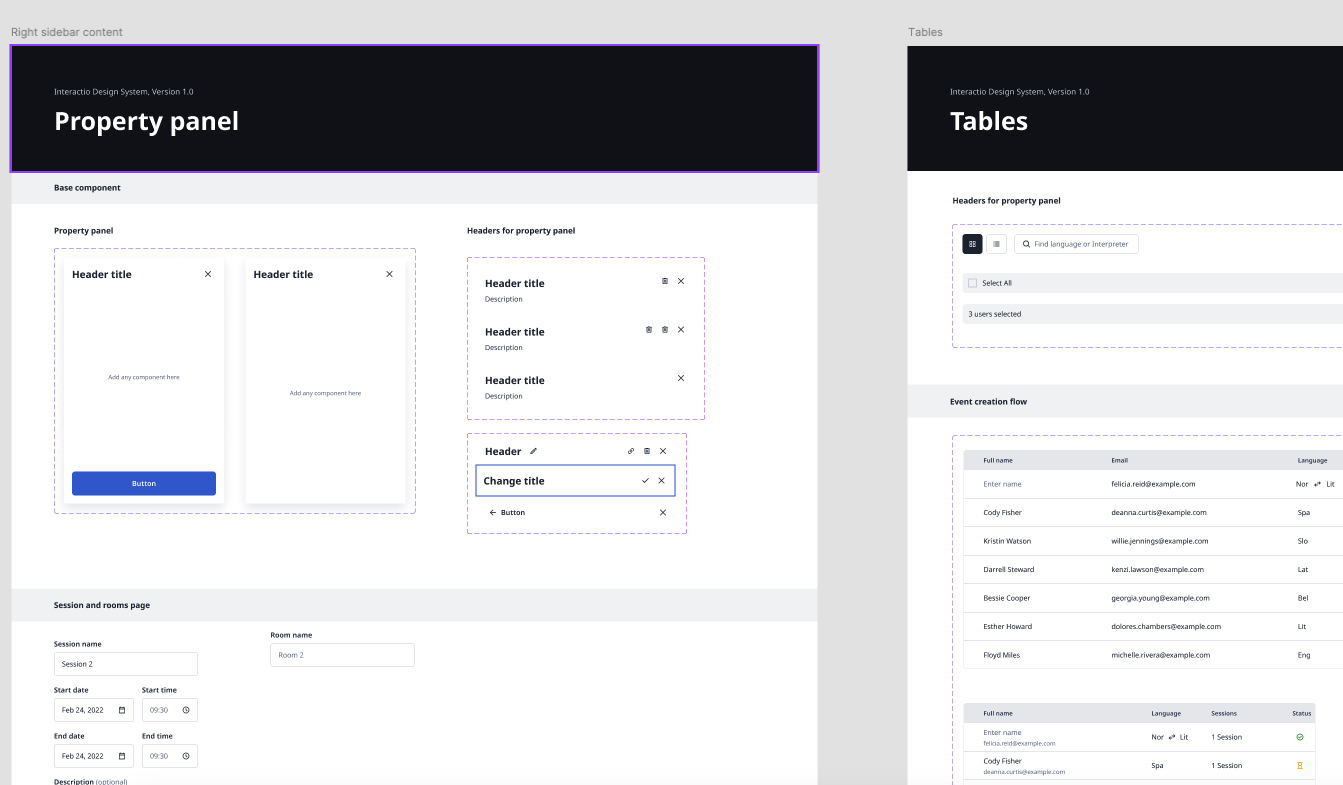Click the Esther Howard row name

click(1005, 627)
